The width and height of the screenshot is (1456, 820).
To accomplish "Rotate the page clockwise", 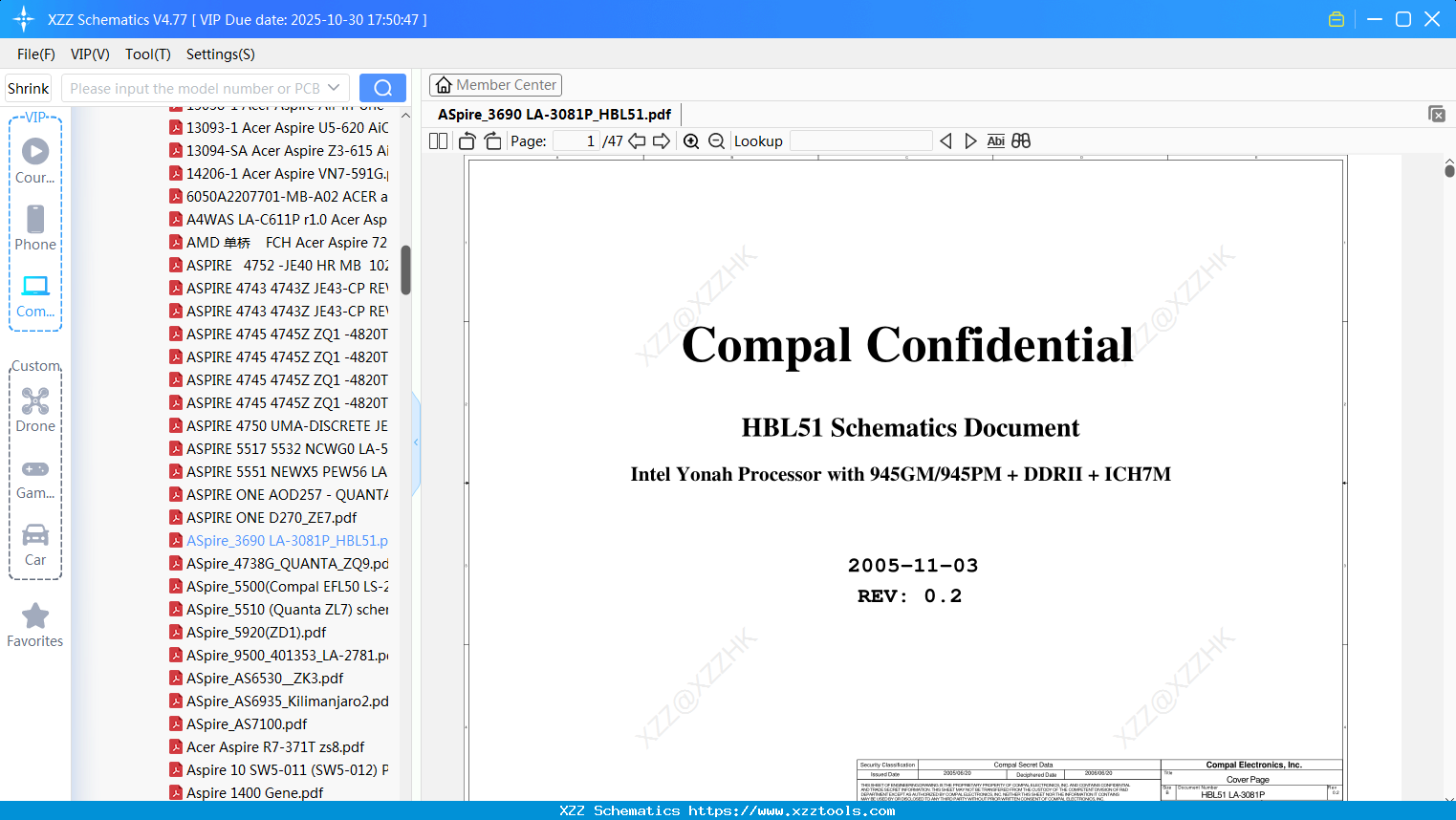I will click(493, 141).
